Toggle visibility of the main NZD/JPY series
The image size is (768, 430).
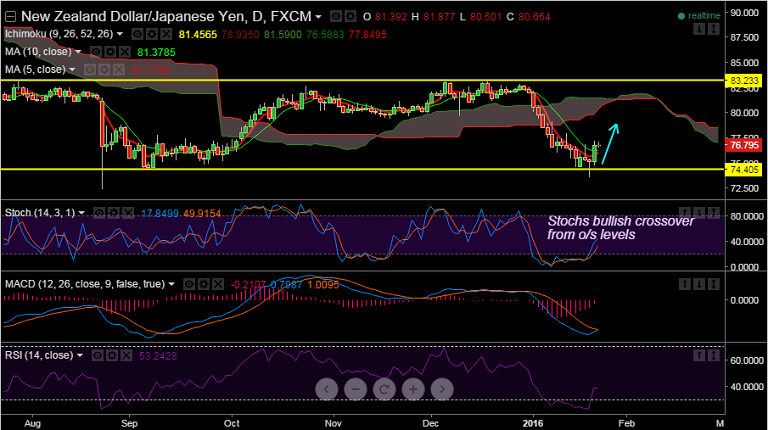click(336, 17)
